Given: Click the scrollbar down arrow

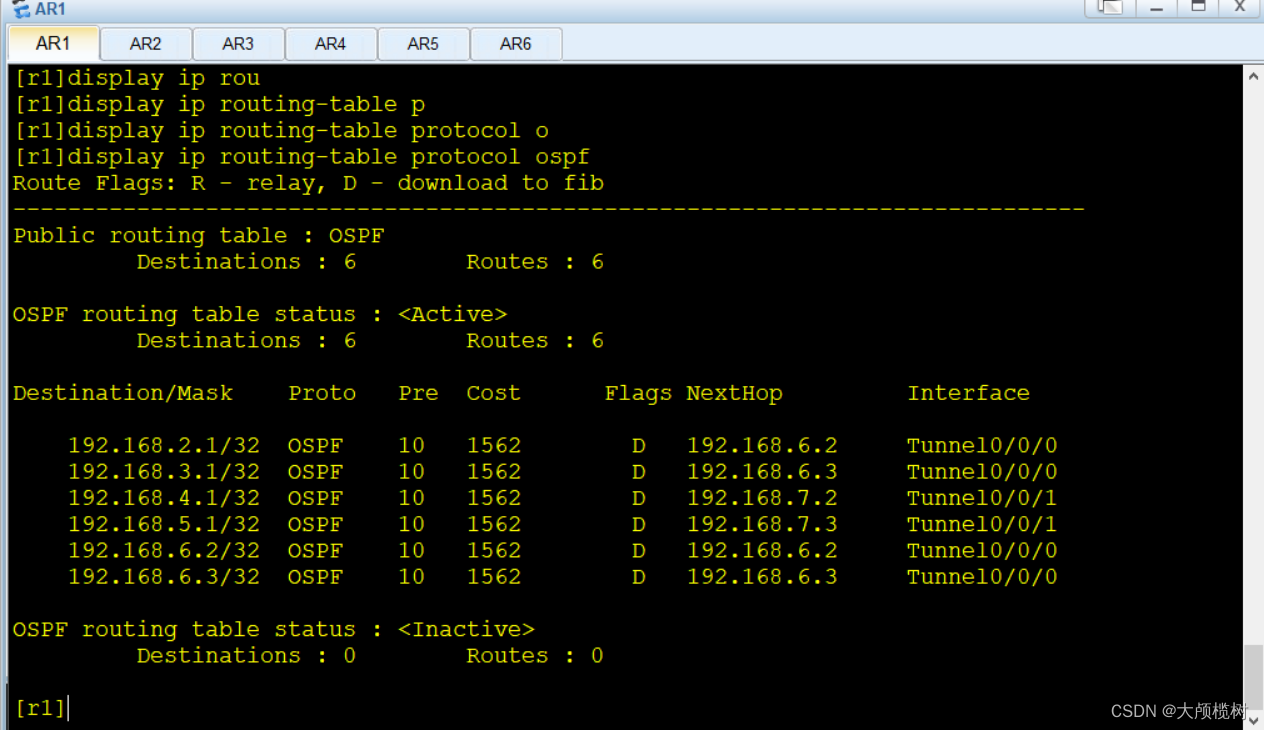Looking at the screenshot, I should [x=1253, y=719].
